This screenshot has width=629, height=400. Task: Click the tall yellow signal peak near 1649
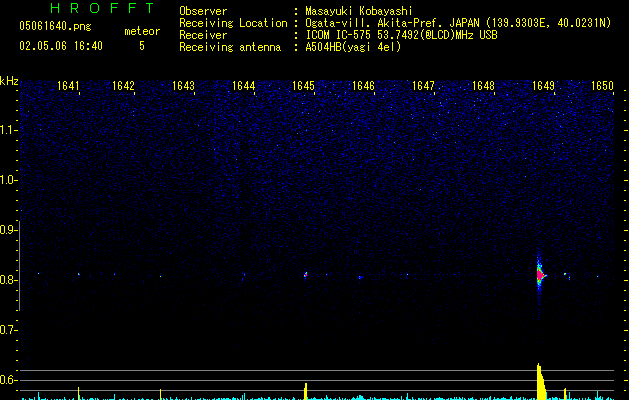[541, 382]
